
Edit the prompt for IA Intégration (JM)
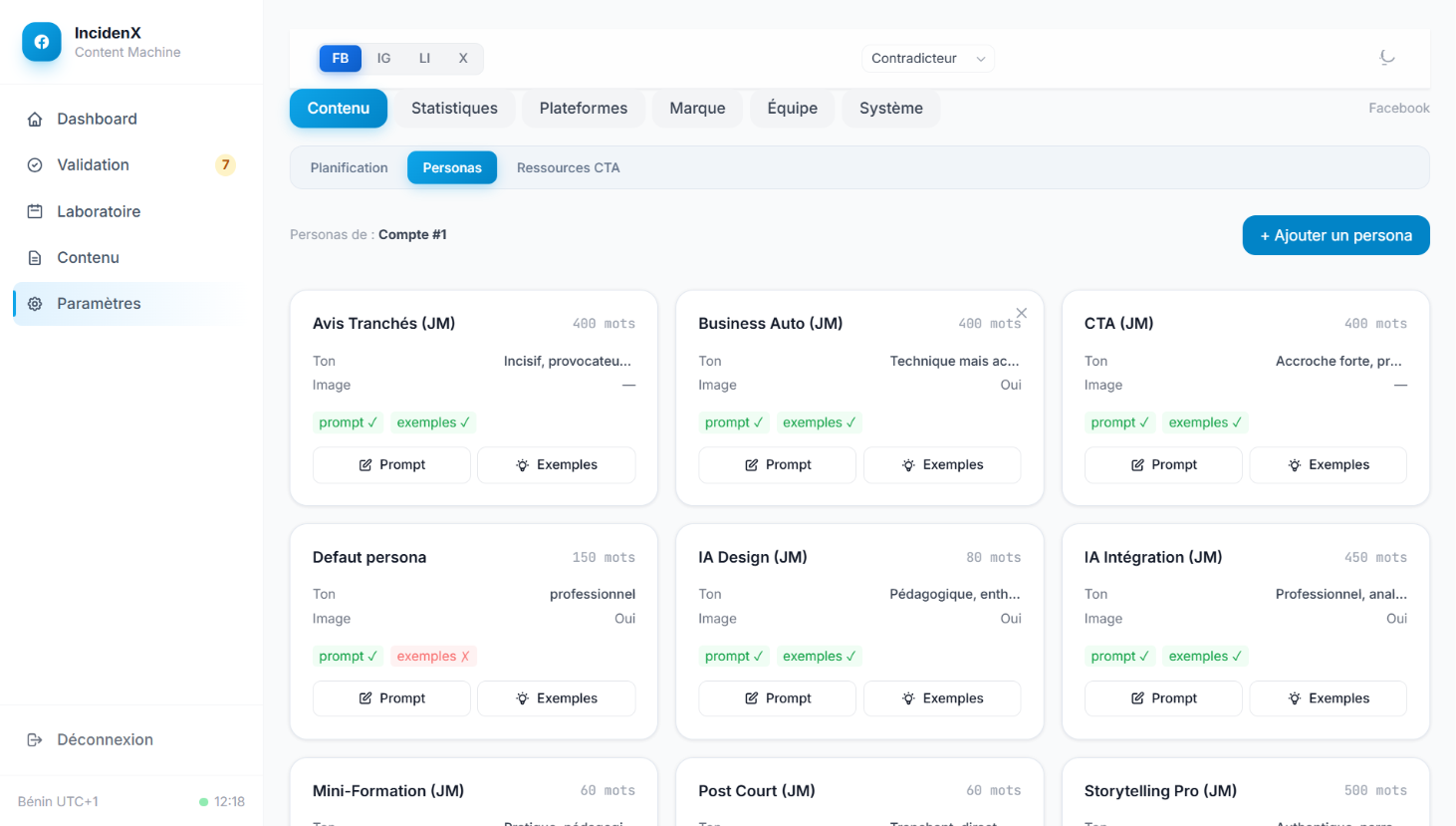1163,698
